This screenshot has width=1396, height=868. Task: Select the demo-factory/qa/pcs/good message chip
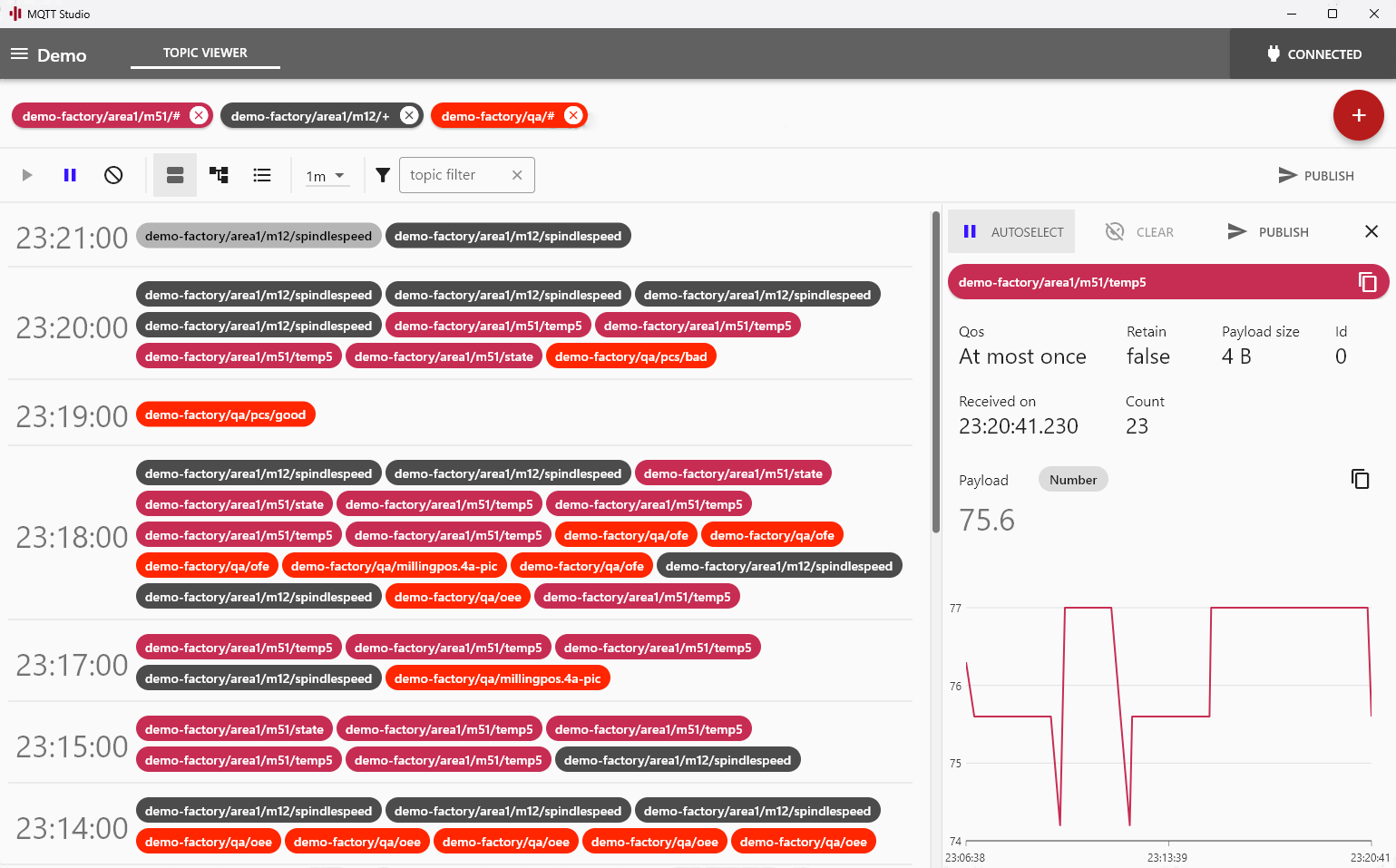point(225,414)
